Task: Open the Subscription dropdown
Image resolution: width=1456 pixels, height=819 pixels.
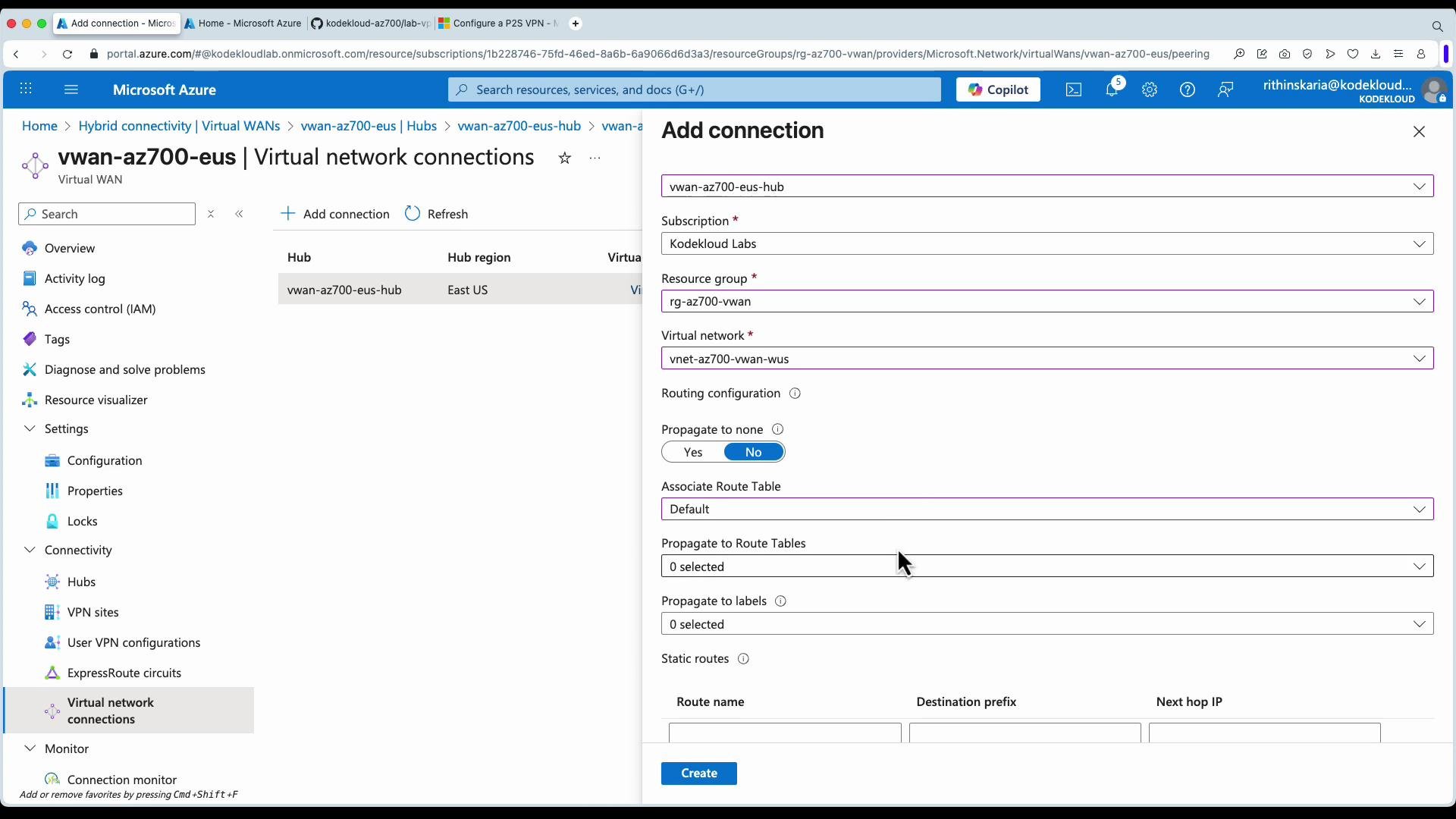Action: (1047, 244)
